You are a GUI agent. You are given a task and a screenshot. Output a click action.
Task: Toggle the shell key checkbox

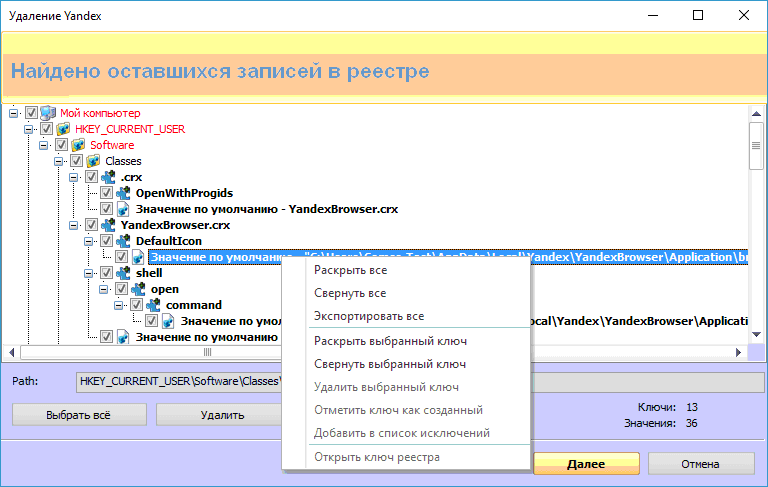107,273
